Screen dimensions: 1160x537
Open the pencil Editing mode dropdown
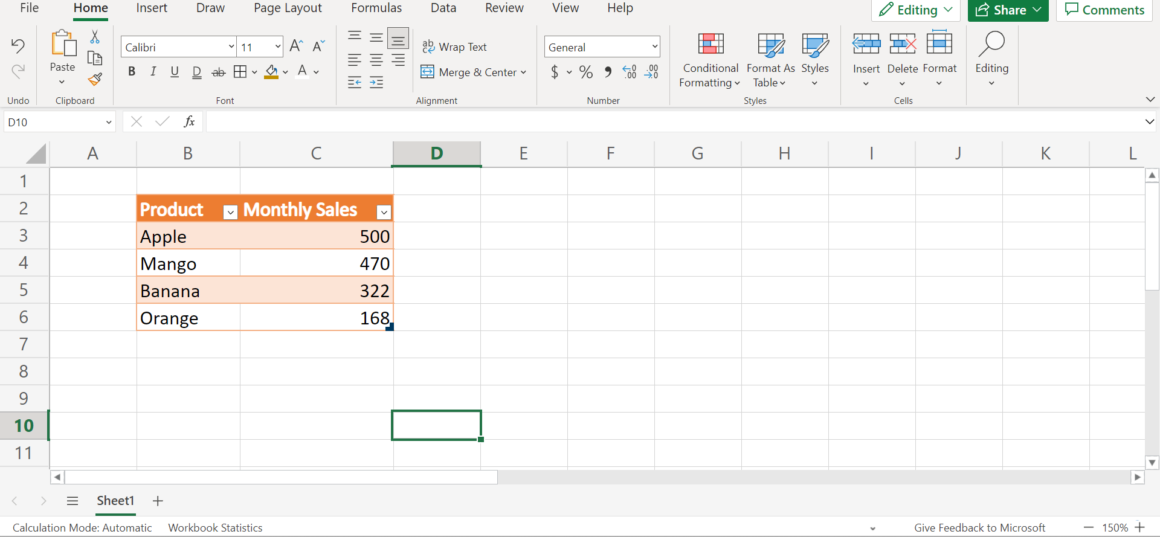[x=916, y=10]
